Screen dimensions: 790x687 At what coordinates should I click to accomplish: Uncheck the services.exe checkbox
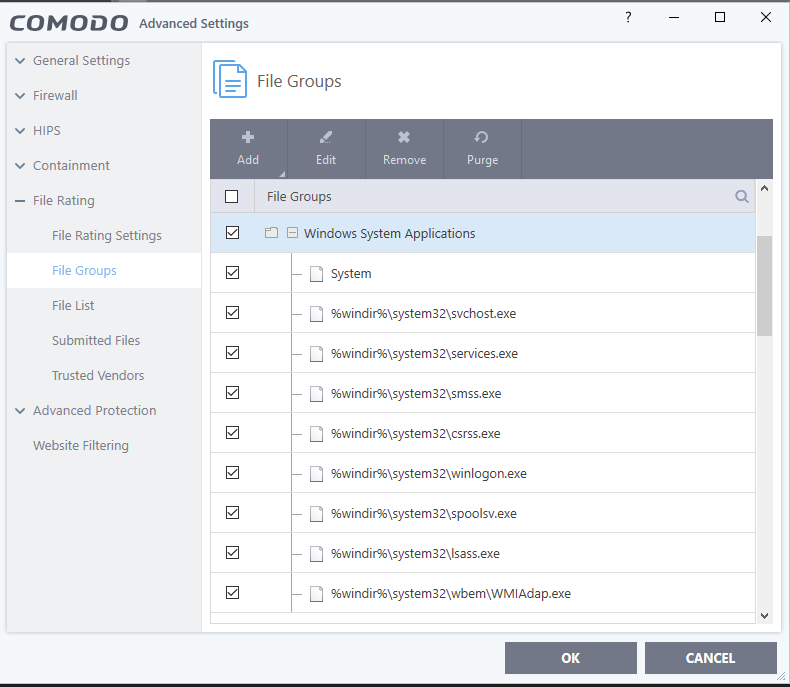point(232,353)
